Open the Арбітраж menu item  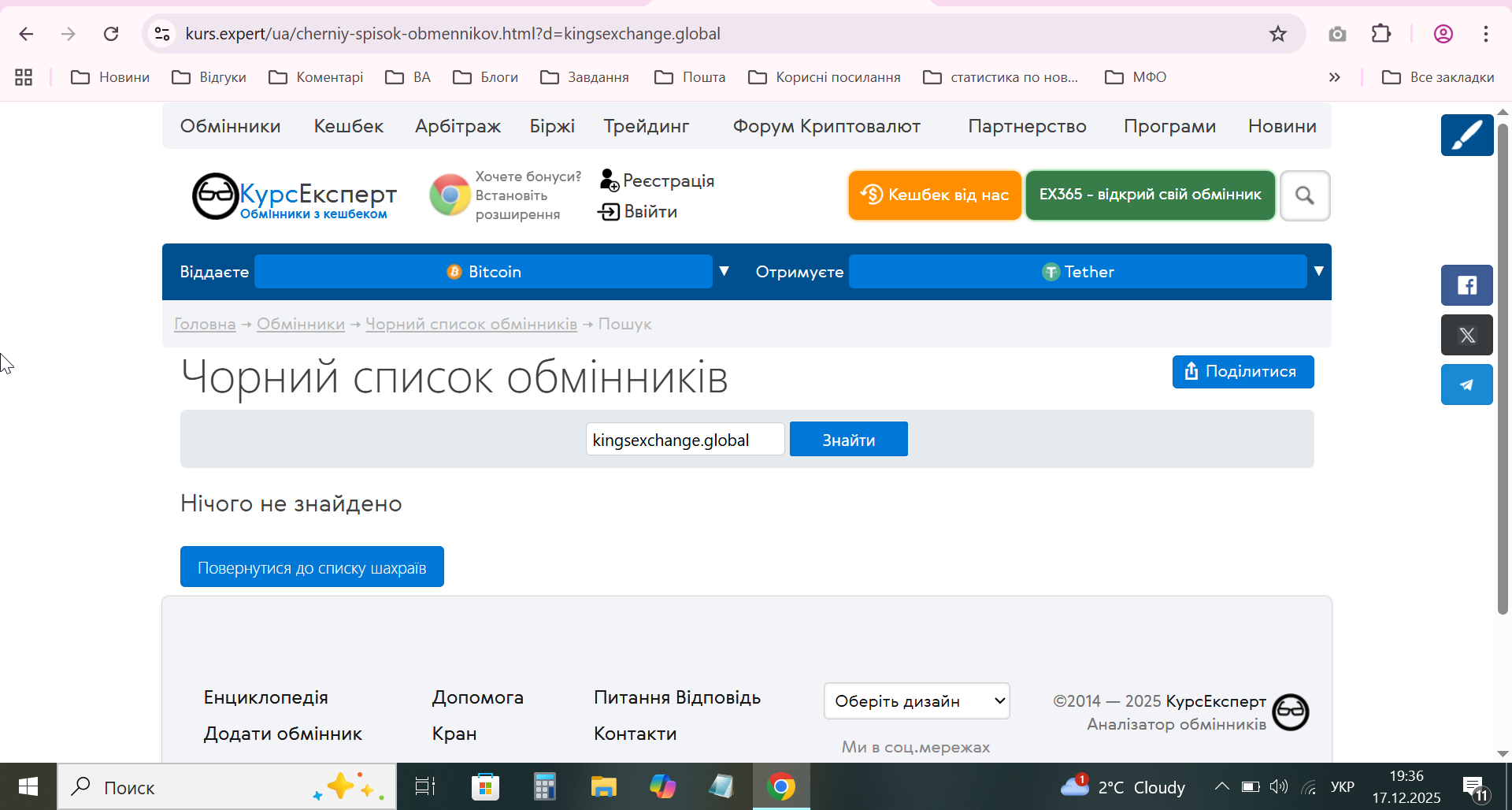coord(458,126)
